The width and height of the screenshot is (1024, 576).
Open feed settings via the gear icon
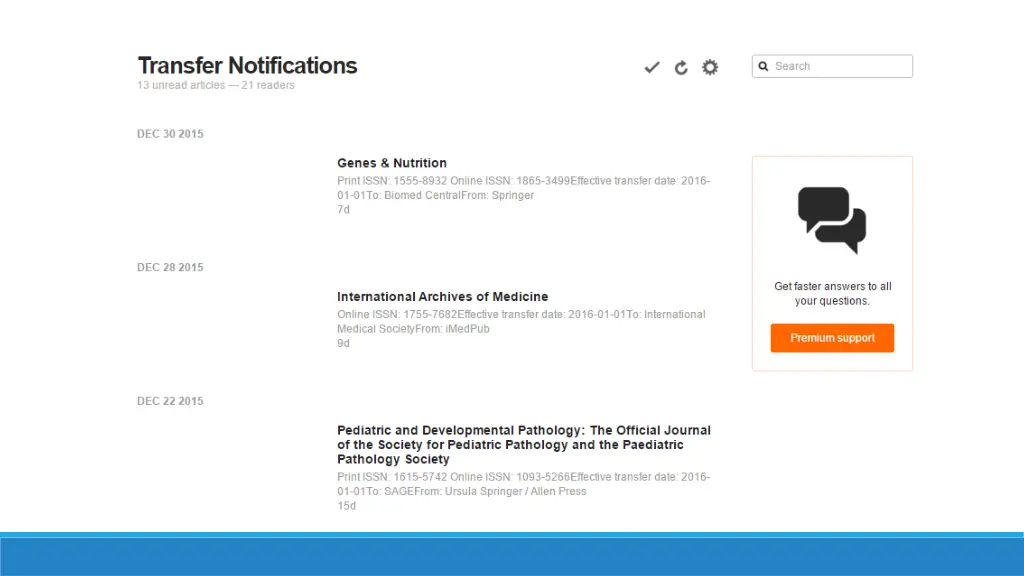point(710,67)
